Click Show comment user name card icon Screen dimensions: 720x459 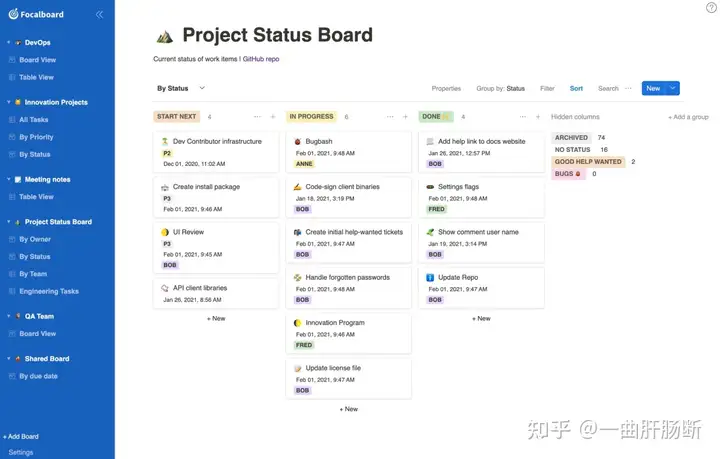pos(430,232)
